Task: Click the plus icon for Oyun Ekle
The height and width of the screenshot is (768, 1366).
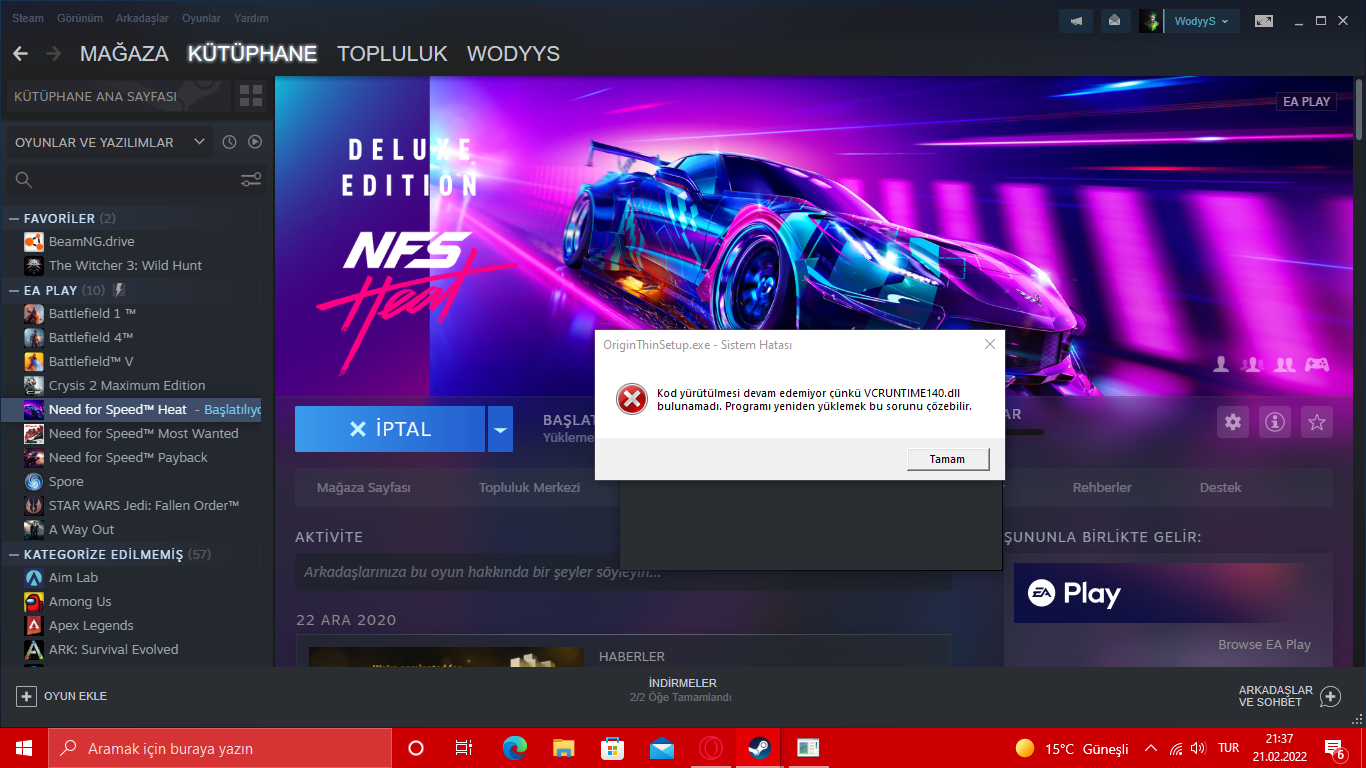Action: coord(27,696)
